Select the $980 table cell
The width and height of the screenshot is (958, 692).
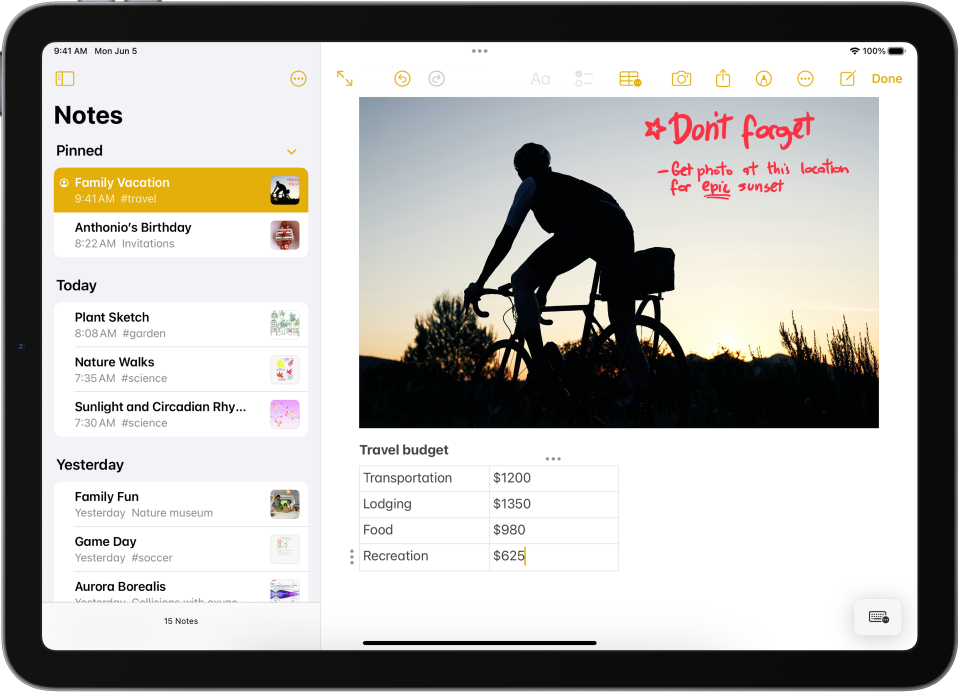coord(554,530)
